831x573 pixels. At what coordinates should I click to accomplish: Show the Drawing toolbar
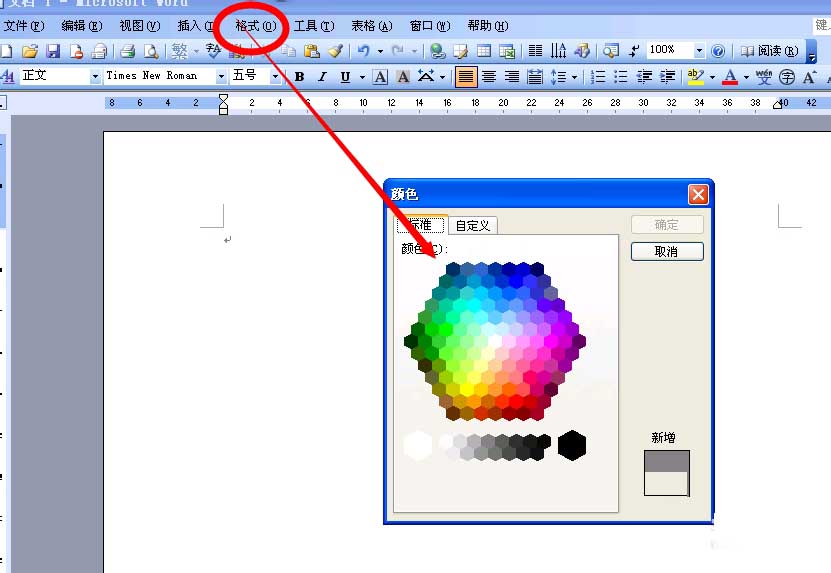click(x=582, y=51)
